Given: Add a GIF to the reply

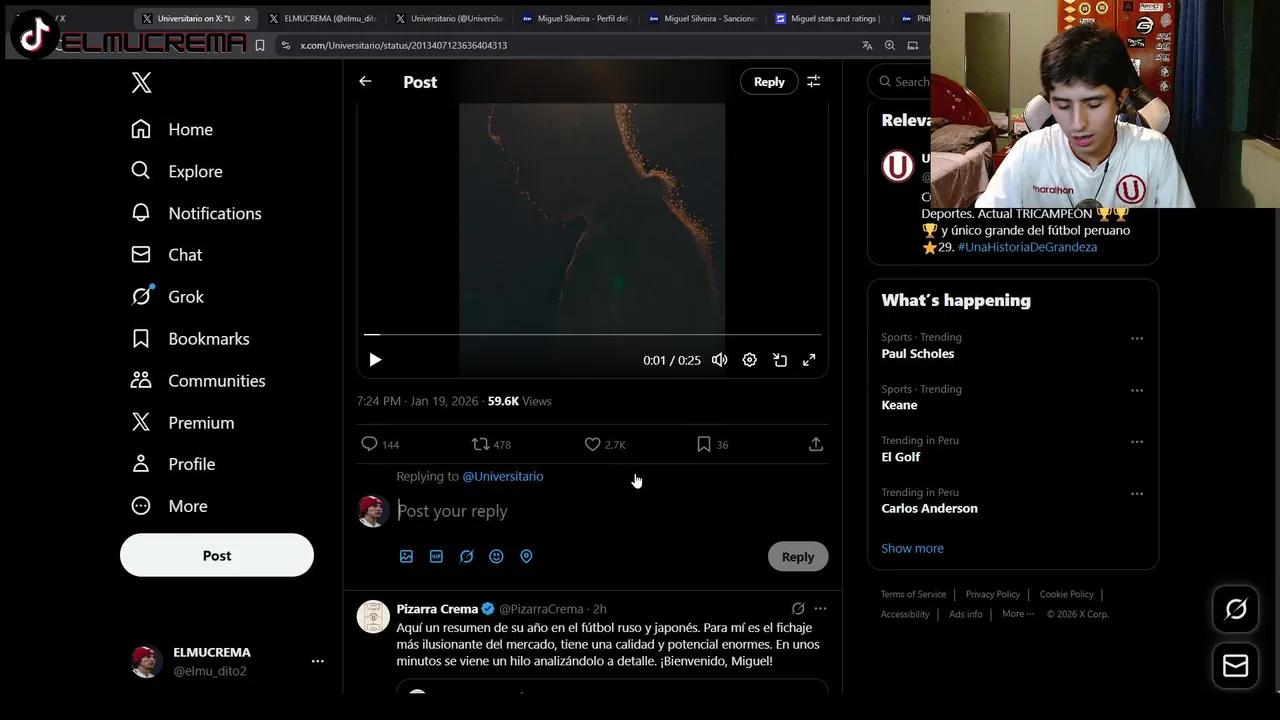Looking at the screenshot, I should (x=436, y=556).
